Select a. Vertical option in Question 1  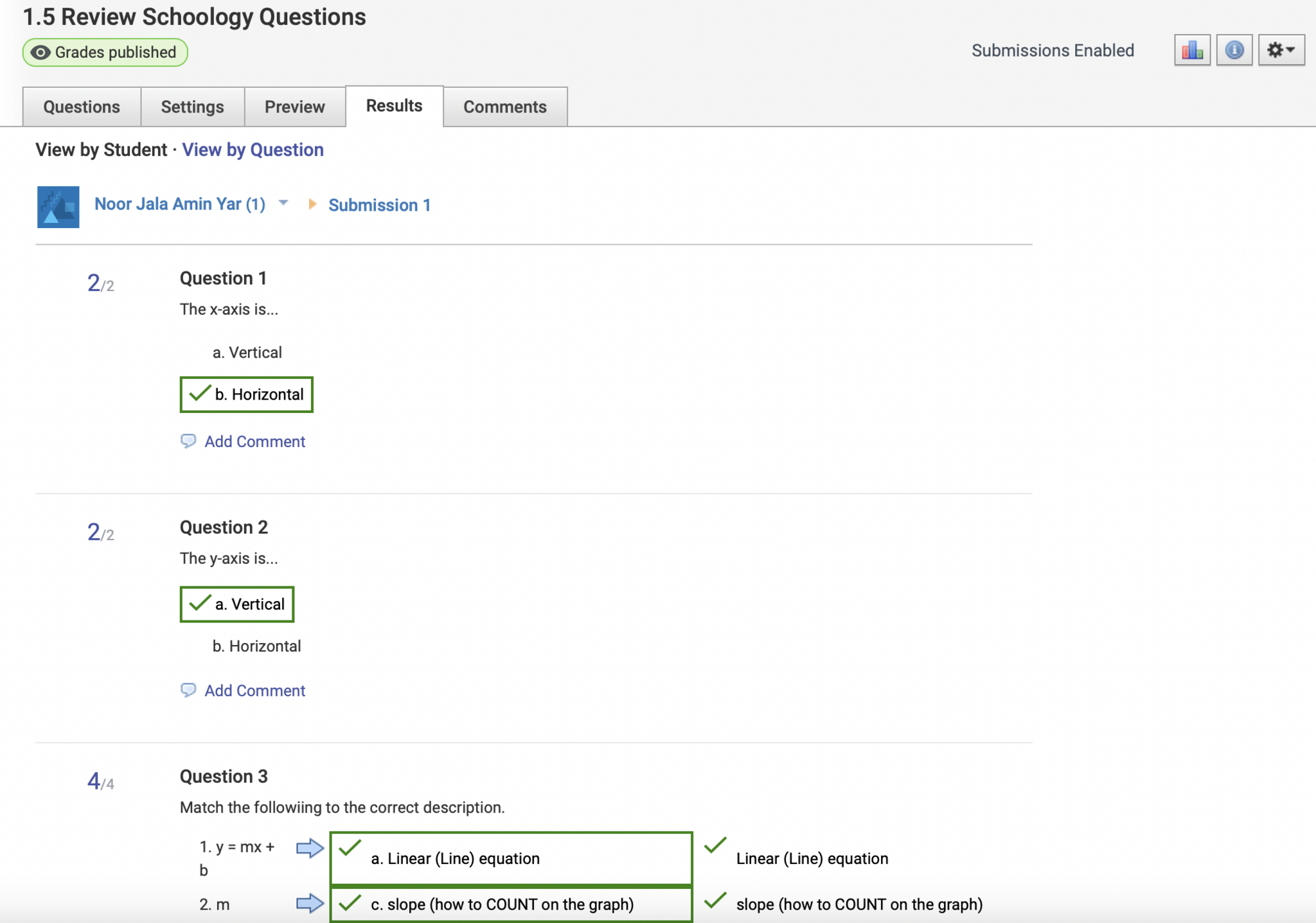247,353
